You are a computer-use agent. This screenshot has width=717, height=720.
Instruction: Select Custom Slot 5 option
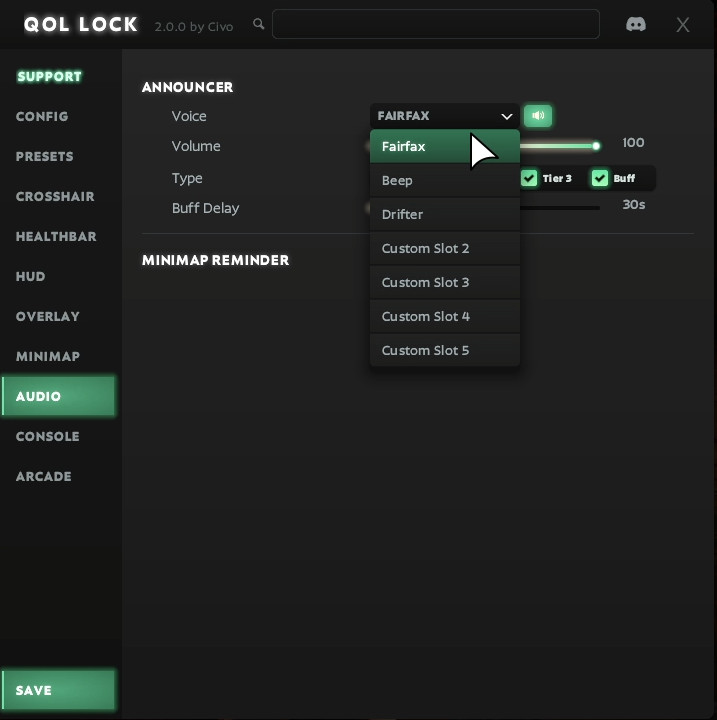(444, 350)
